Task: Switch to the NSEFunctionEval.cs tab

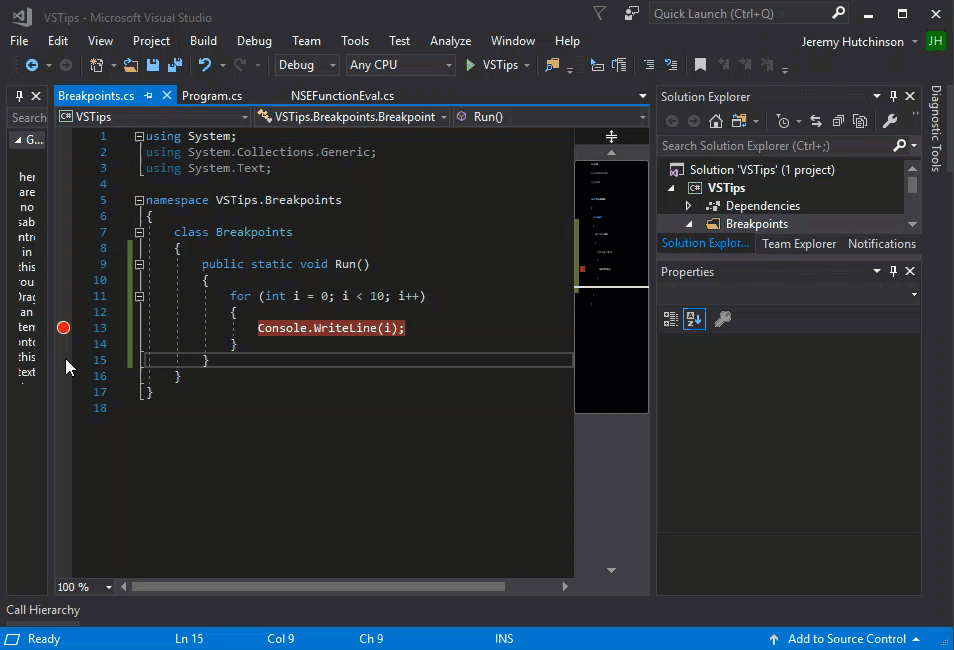Action: click(x=342, y=96)
